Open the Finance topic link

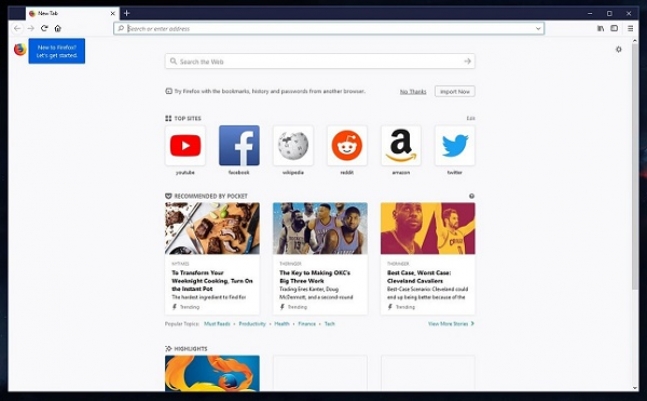point(307,324)
